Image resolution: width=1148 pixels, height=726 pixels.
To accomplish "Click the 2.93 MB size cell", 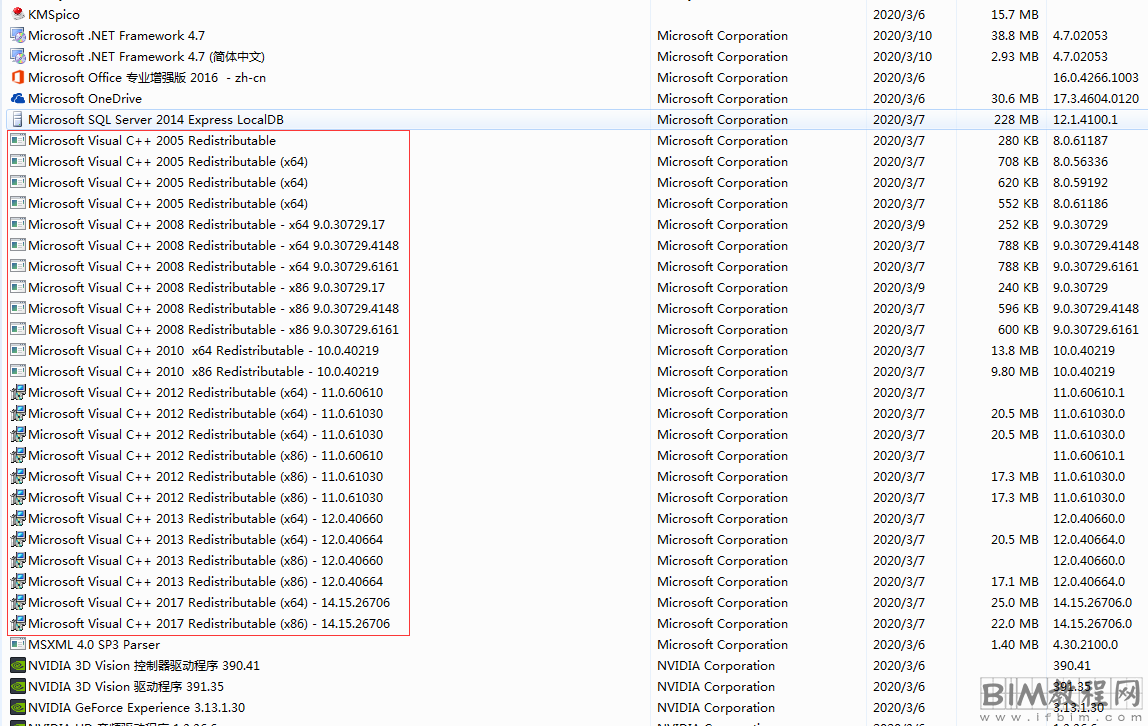I will [1015, 57].
